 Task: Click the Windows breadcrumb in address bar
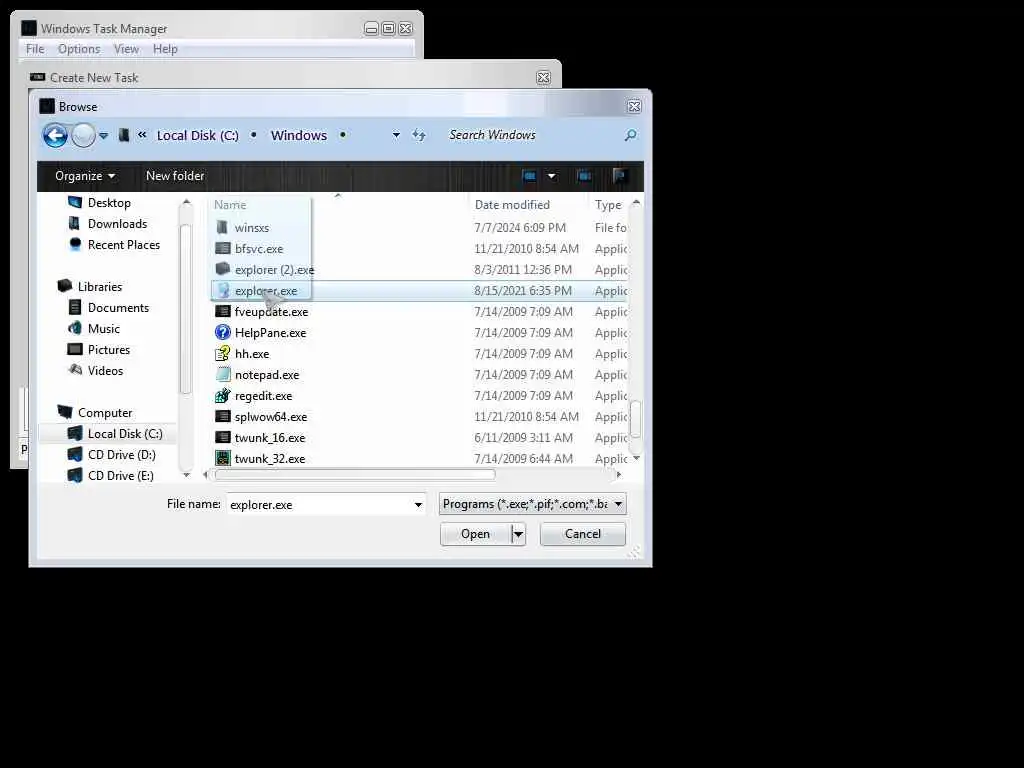click(299, 135)
